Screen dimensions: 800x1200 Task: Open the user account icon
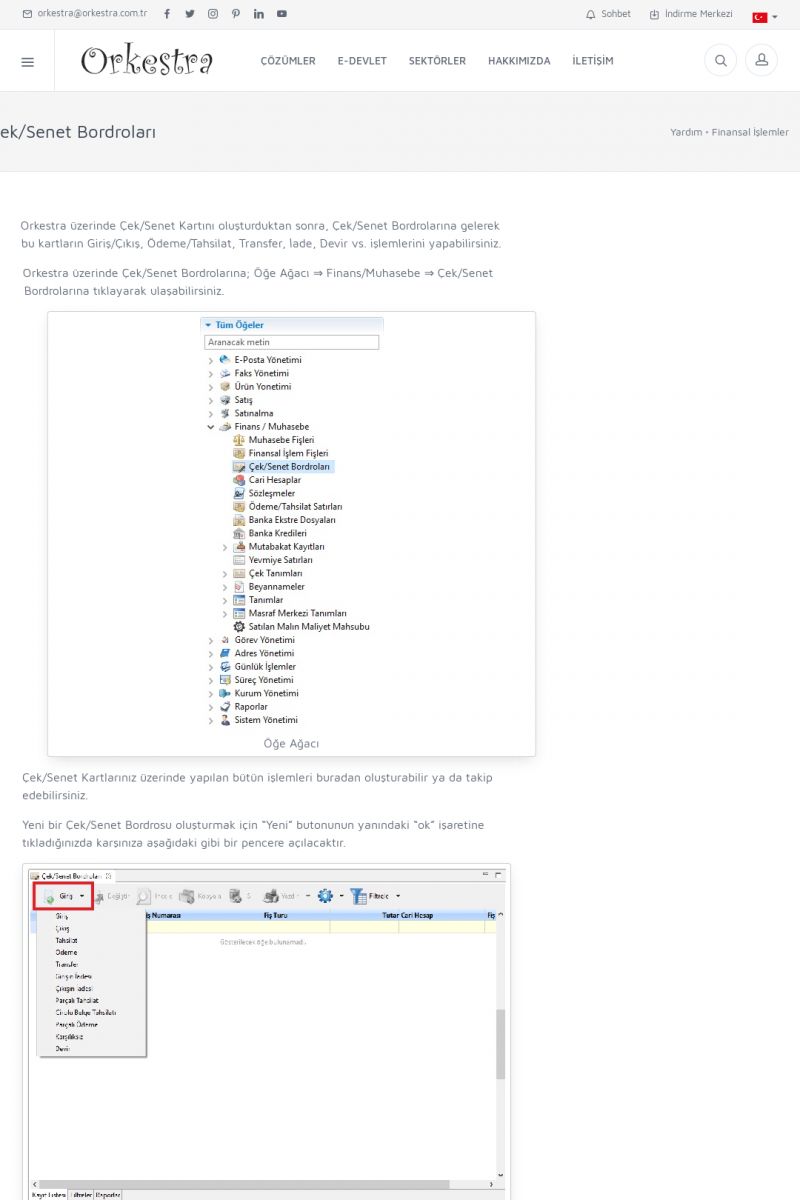coord(761,61)
